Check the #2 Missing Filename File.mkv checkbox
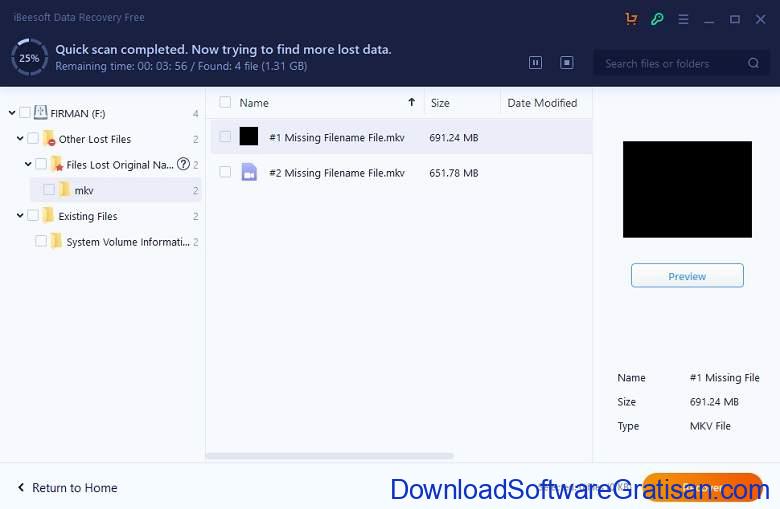Screen dimensions: 780x509 click(x=225, y=172)
